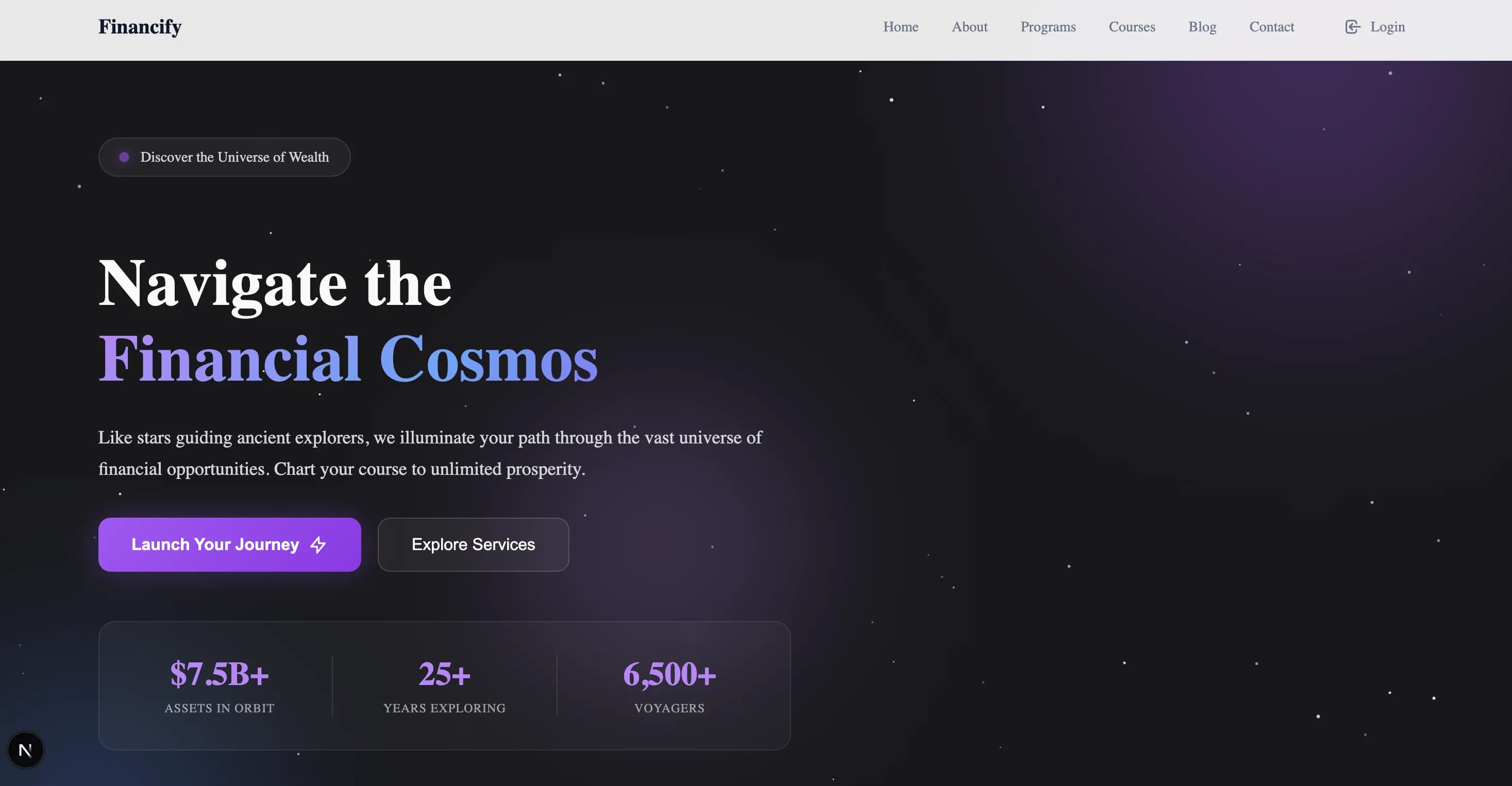The width and height of the screenshot is (1512, 786).
Task: Open the Next.js dev tools badge
Action: pos(25,749)
